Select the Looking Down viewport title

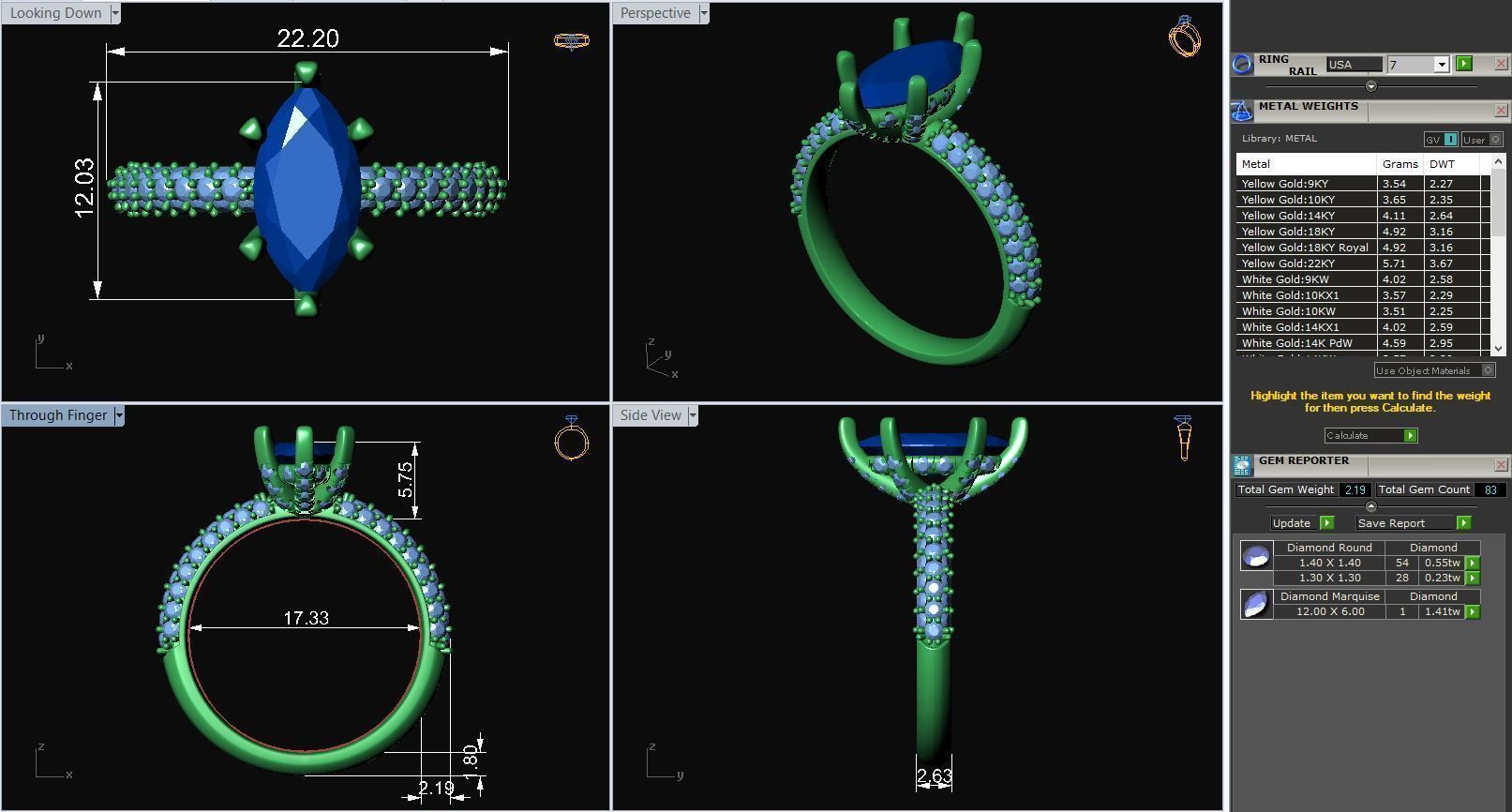[55, 13]
